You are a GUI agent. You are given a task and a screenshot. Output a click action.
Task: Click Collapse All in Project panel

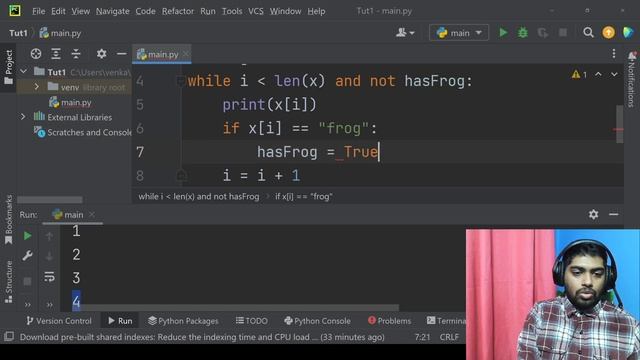pos(76,54)
